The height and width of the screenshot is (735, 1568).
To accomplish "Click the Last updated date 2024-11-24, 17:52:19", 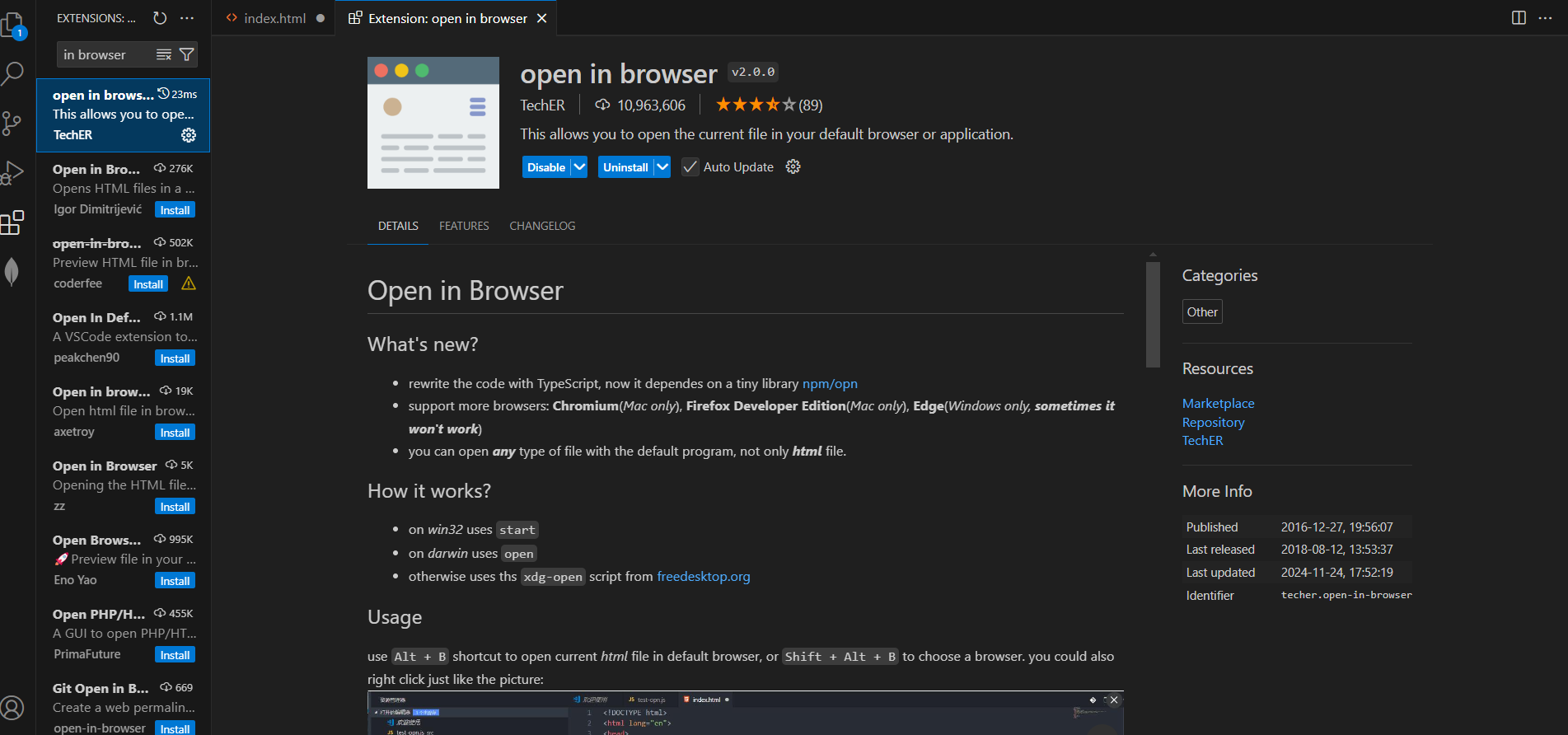I will [x=1336, y=572].
